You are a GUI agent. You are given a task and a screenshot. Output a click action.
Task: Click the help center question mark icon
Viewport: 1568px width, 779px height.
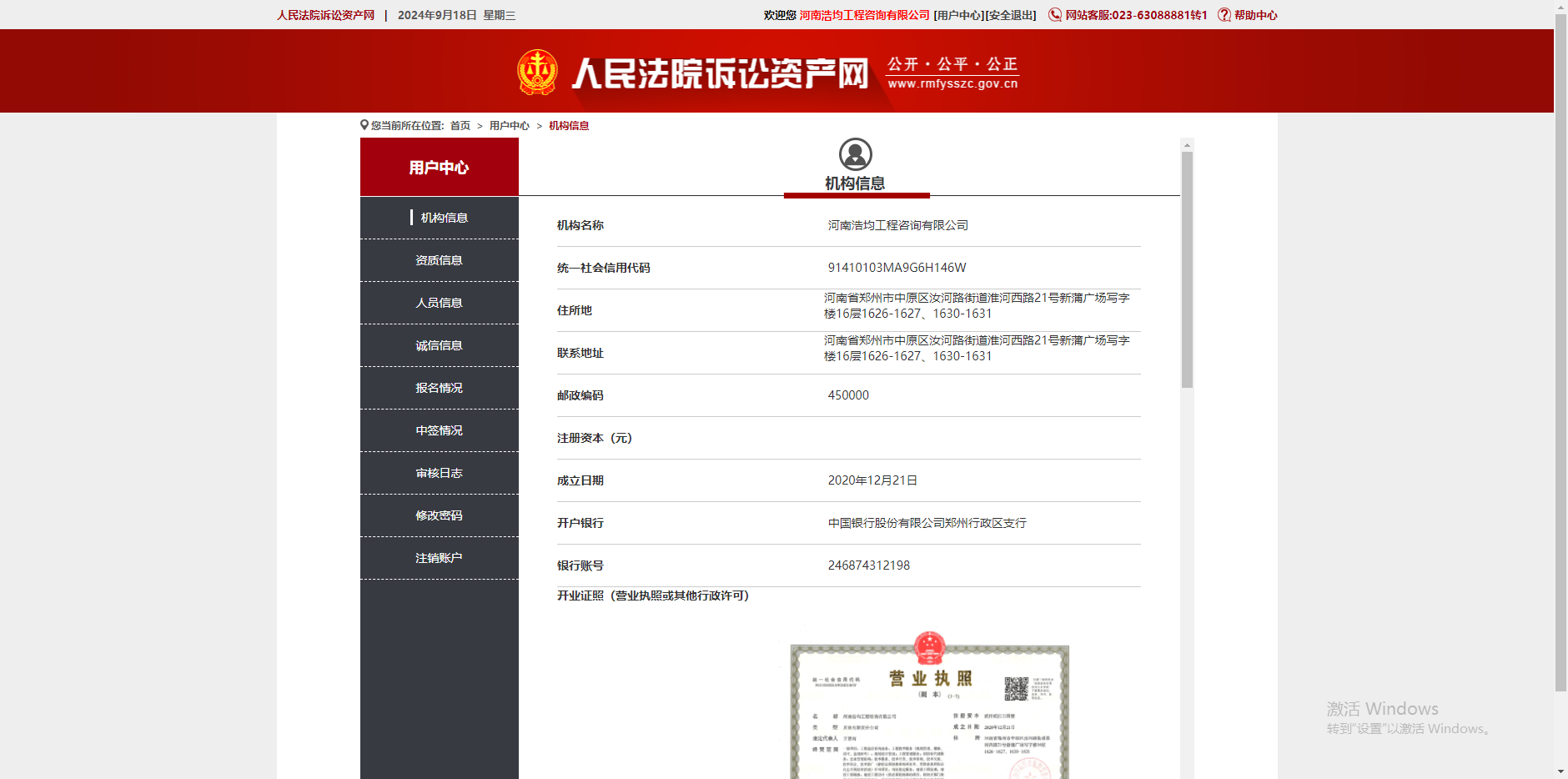pyautogui.click(x=1224, y=15)
